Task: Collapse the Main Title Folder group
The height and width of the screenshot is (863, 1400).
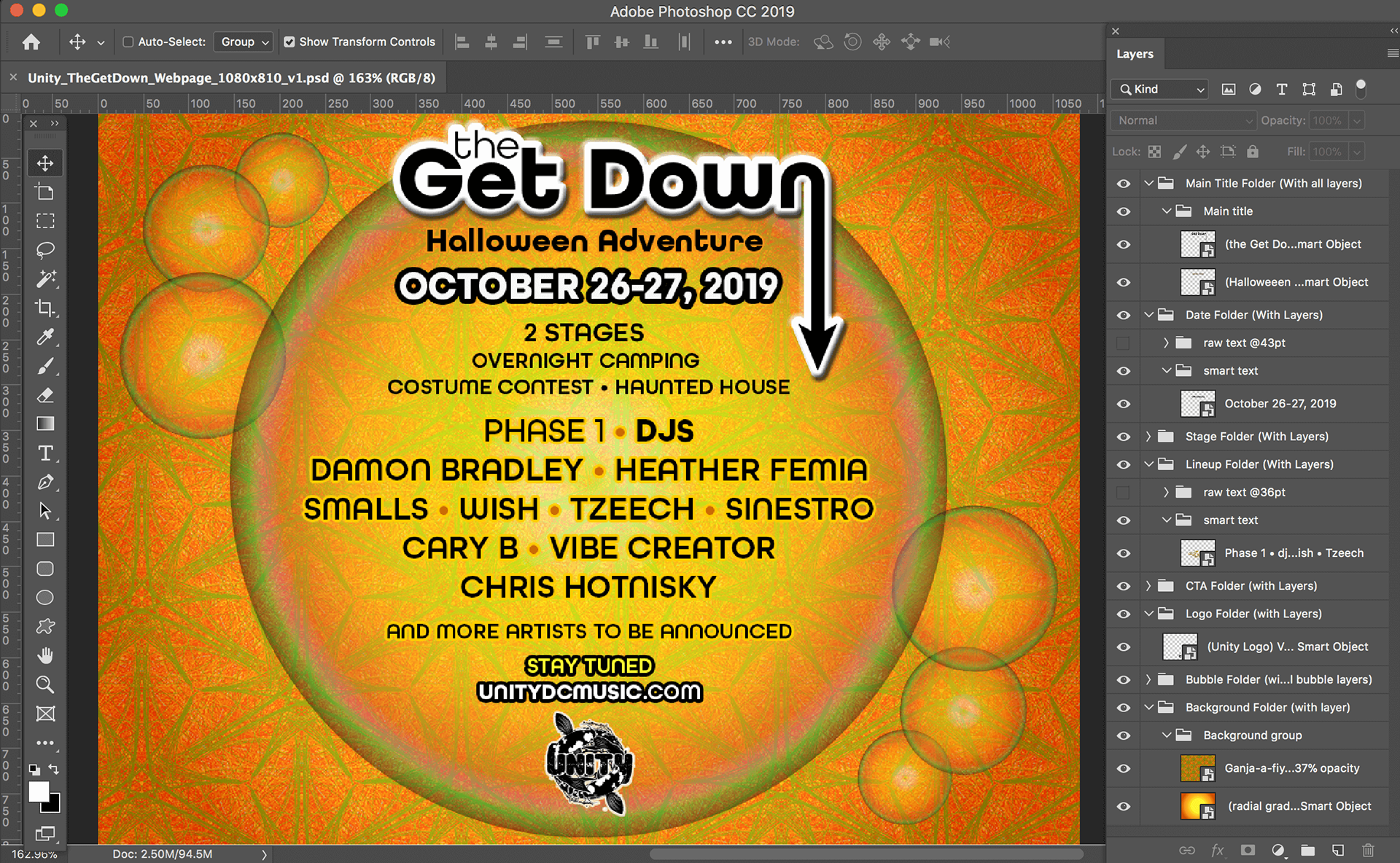Action: [x=1148, y=184]
